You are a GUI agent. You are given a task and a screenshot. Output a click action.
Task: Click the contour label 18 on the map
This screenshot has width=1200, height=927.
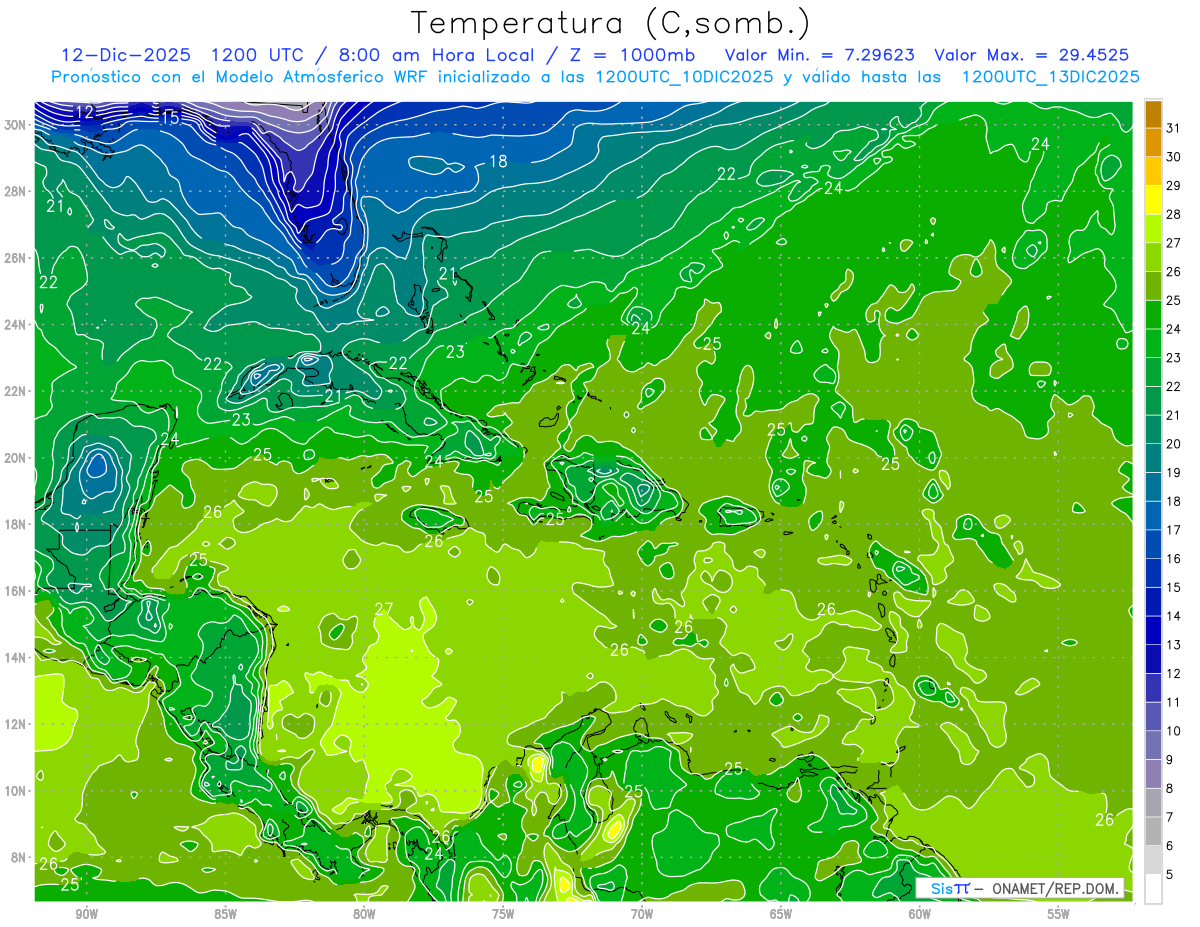coord(498,161)
